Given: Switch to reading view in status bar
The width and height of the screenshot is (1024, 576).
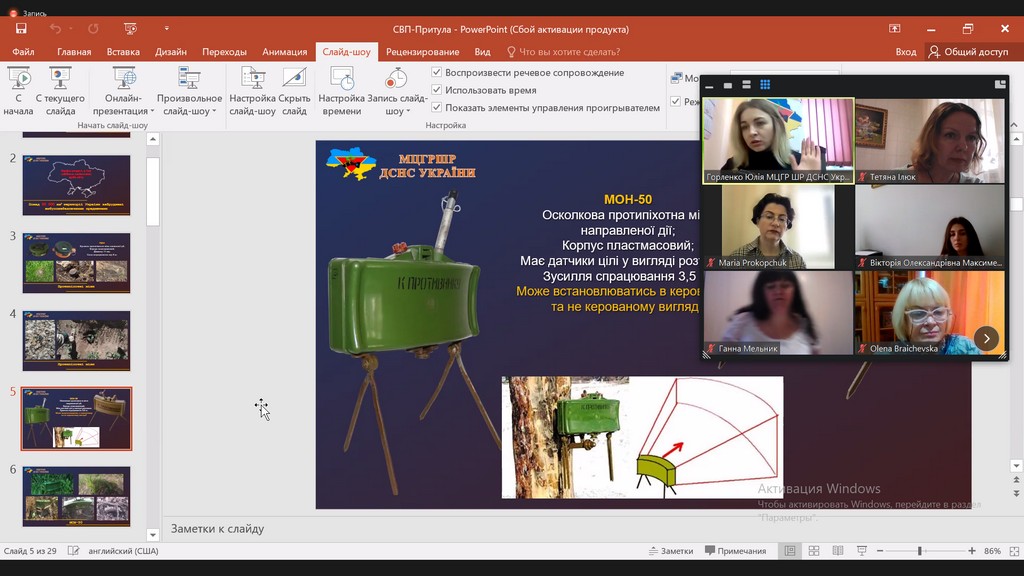Looking at the screenshot, I should 837,551.
